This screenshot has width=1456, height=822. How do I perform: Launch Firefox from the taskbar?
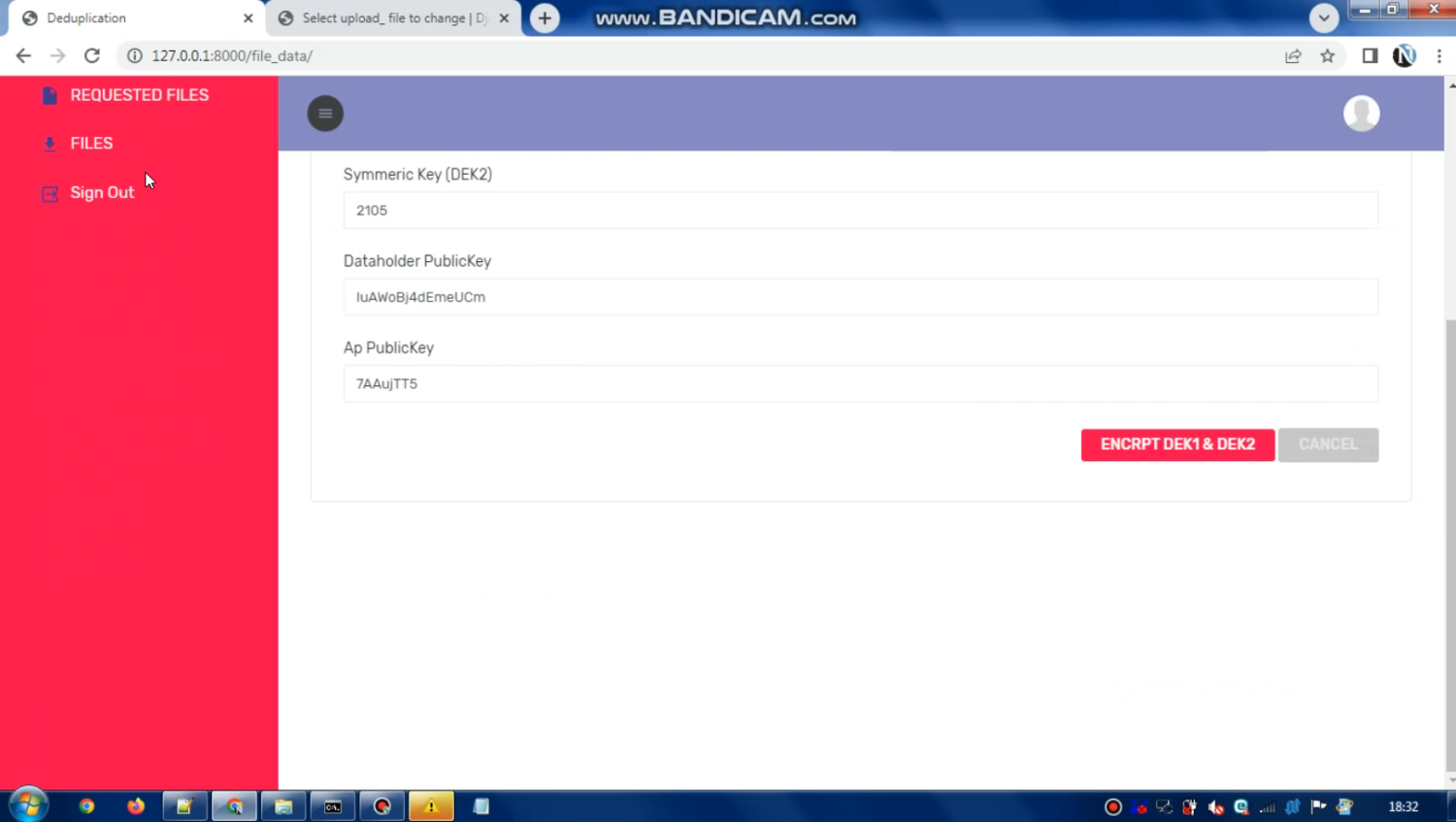[x=136, y=806]
